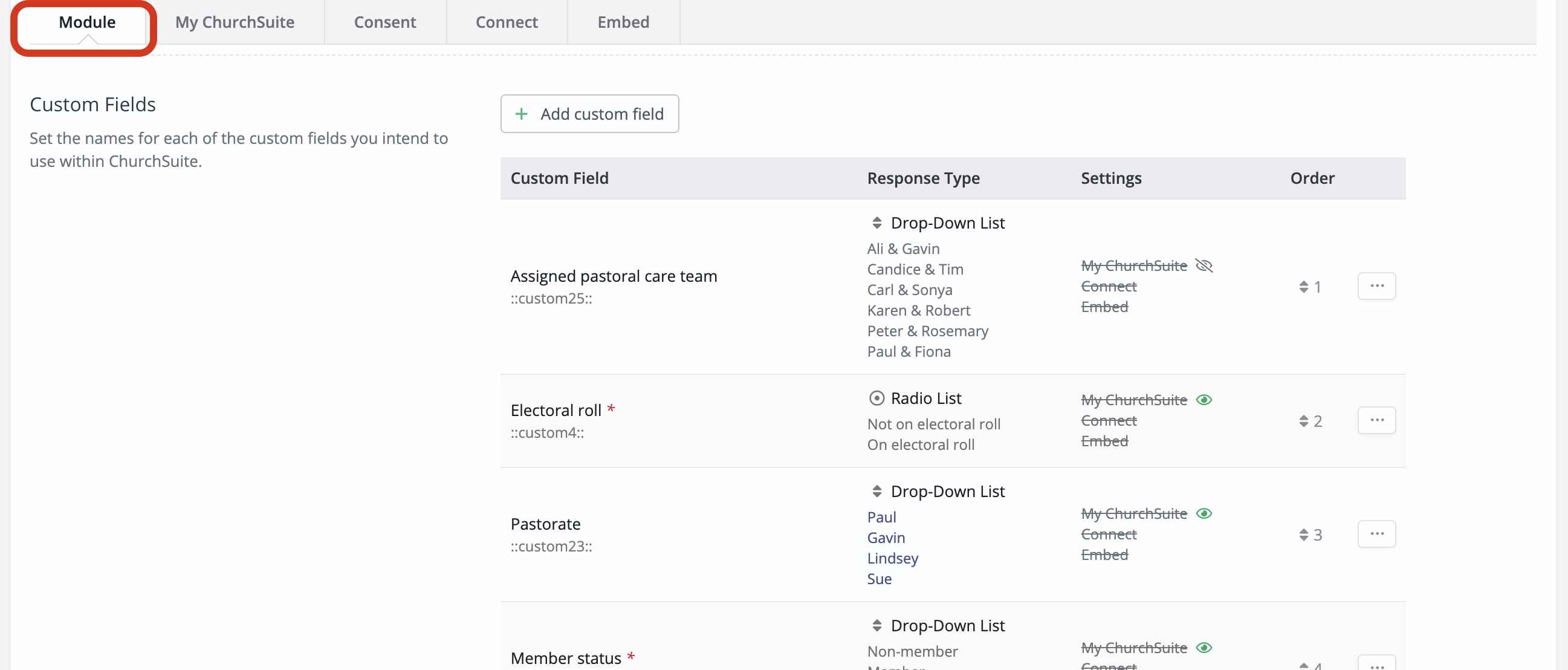
Task: Select the Gavin option under Pastorate
Action: pyautogui.click(x=886, y=537)
